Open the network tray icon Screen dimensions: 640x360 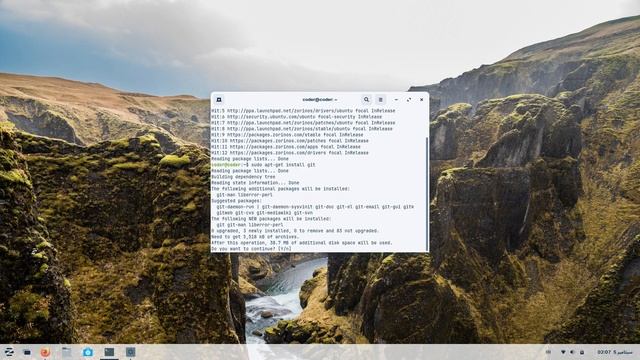coord(563,352)
